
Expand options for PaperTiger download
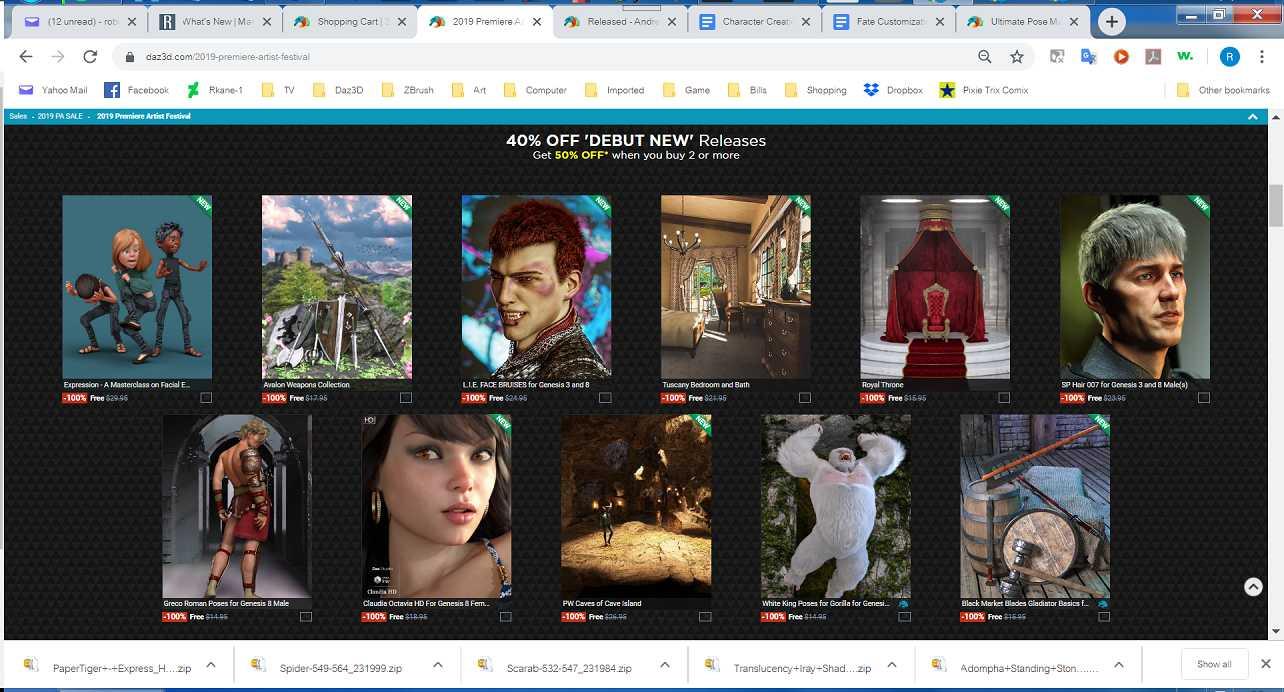pyautogui.click(x=211, y=665)
